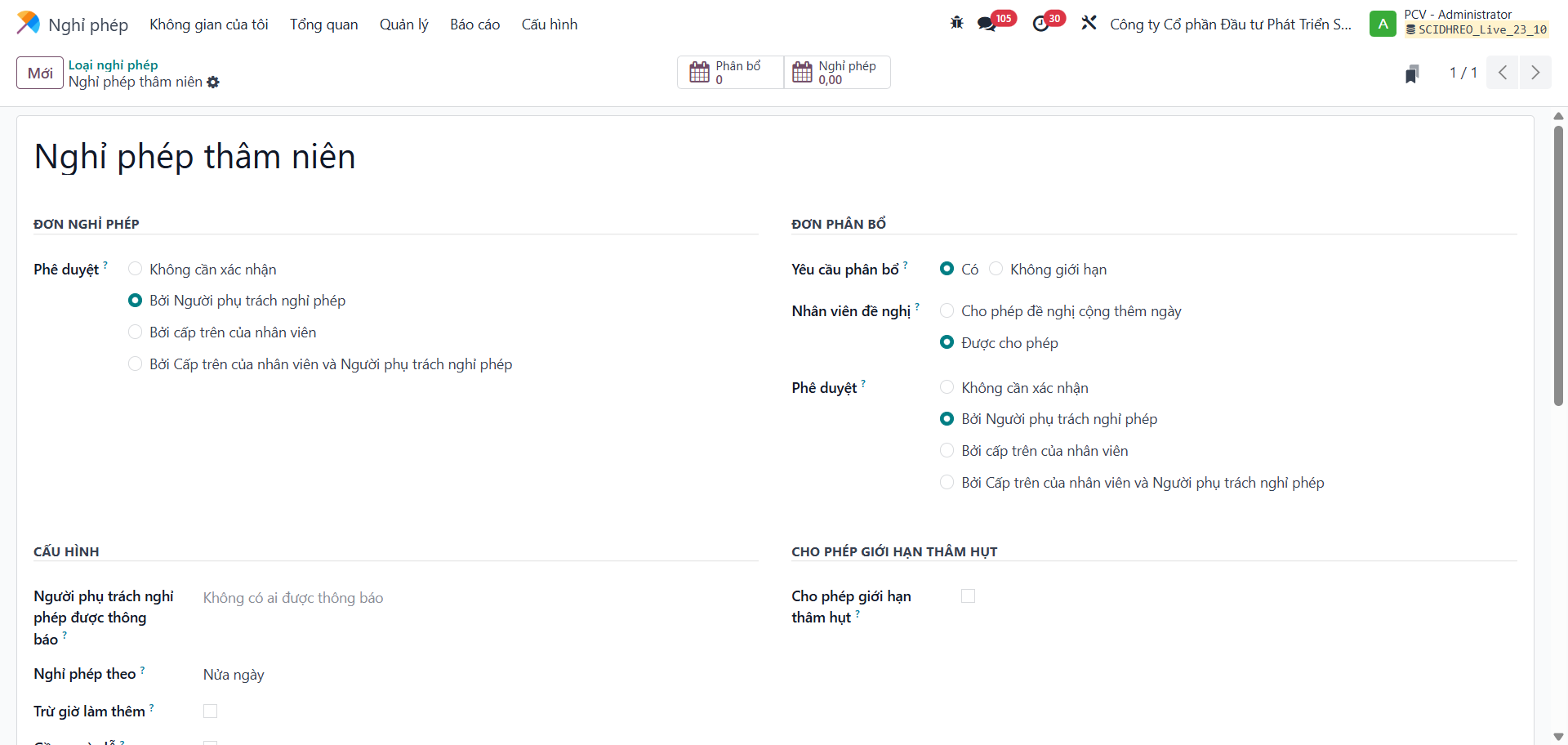Click scrollbar down arrow
1568x745 pixels.
(x=1558, y=737)
